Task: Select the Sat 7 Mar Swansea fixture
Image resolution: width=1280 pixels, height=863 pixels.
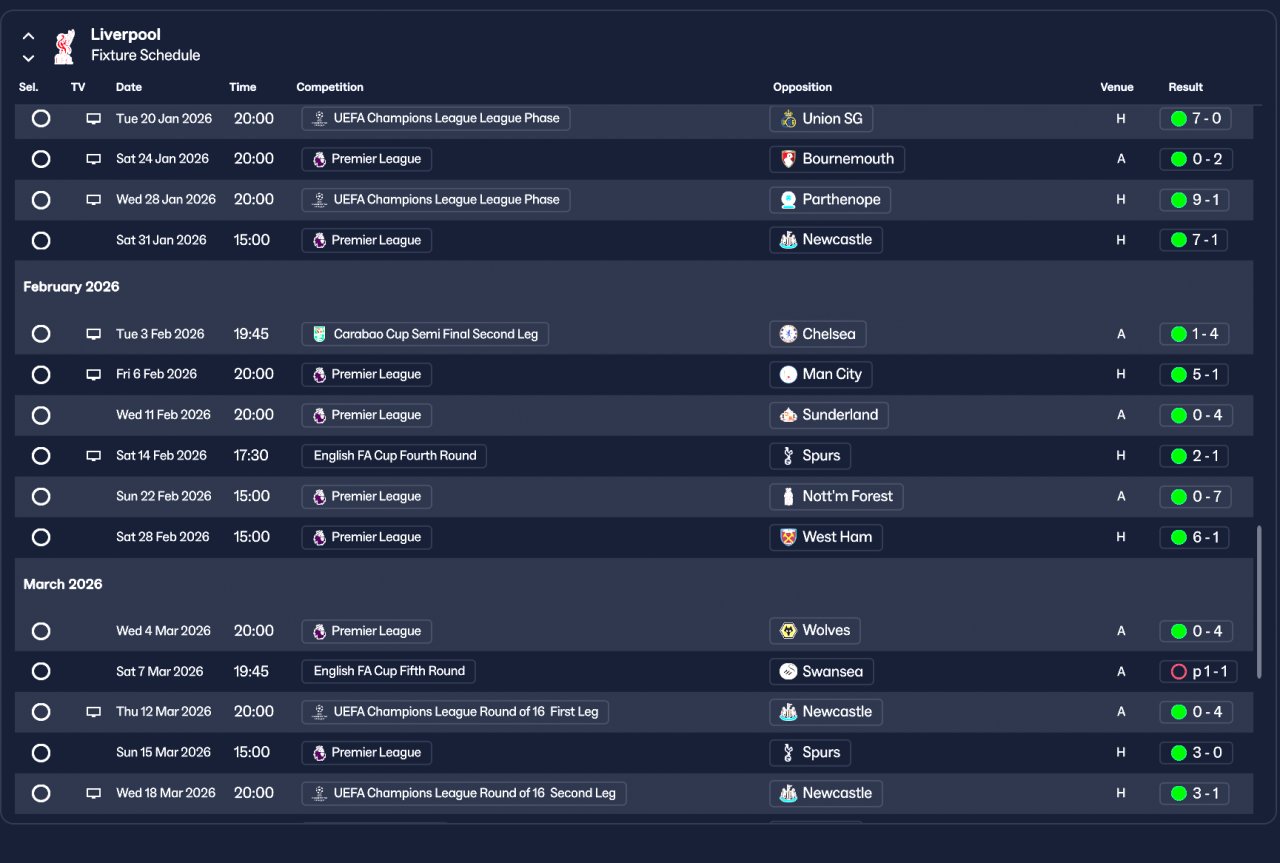Action: [41, 672]
